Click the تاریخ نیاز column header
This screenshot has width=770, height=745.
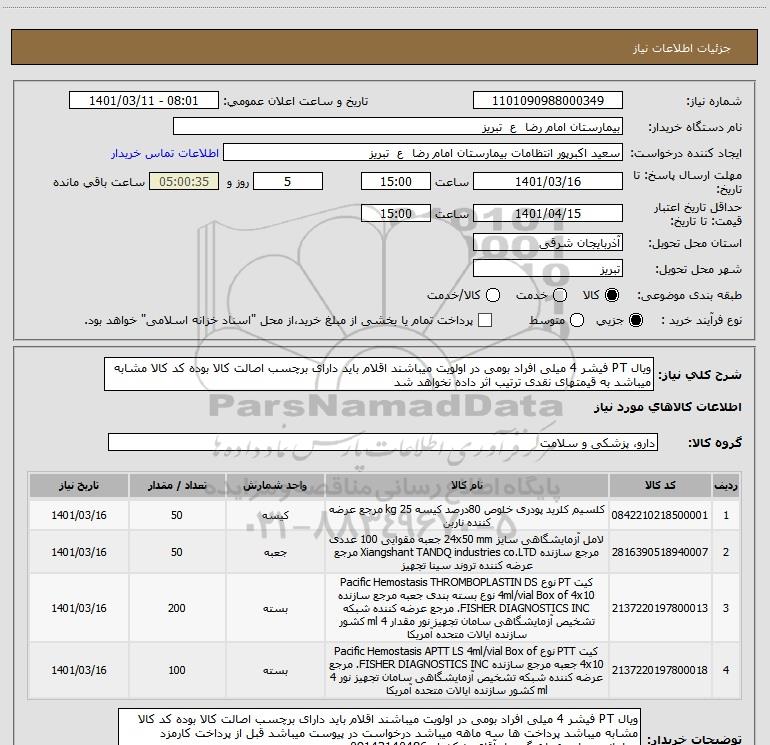tap(79, 486)
